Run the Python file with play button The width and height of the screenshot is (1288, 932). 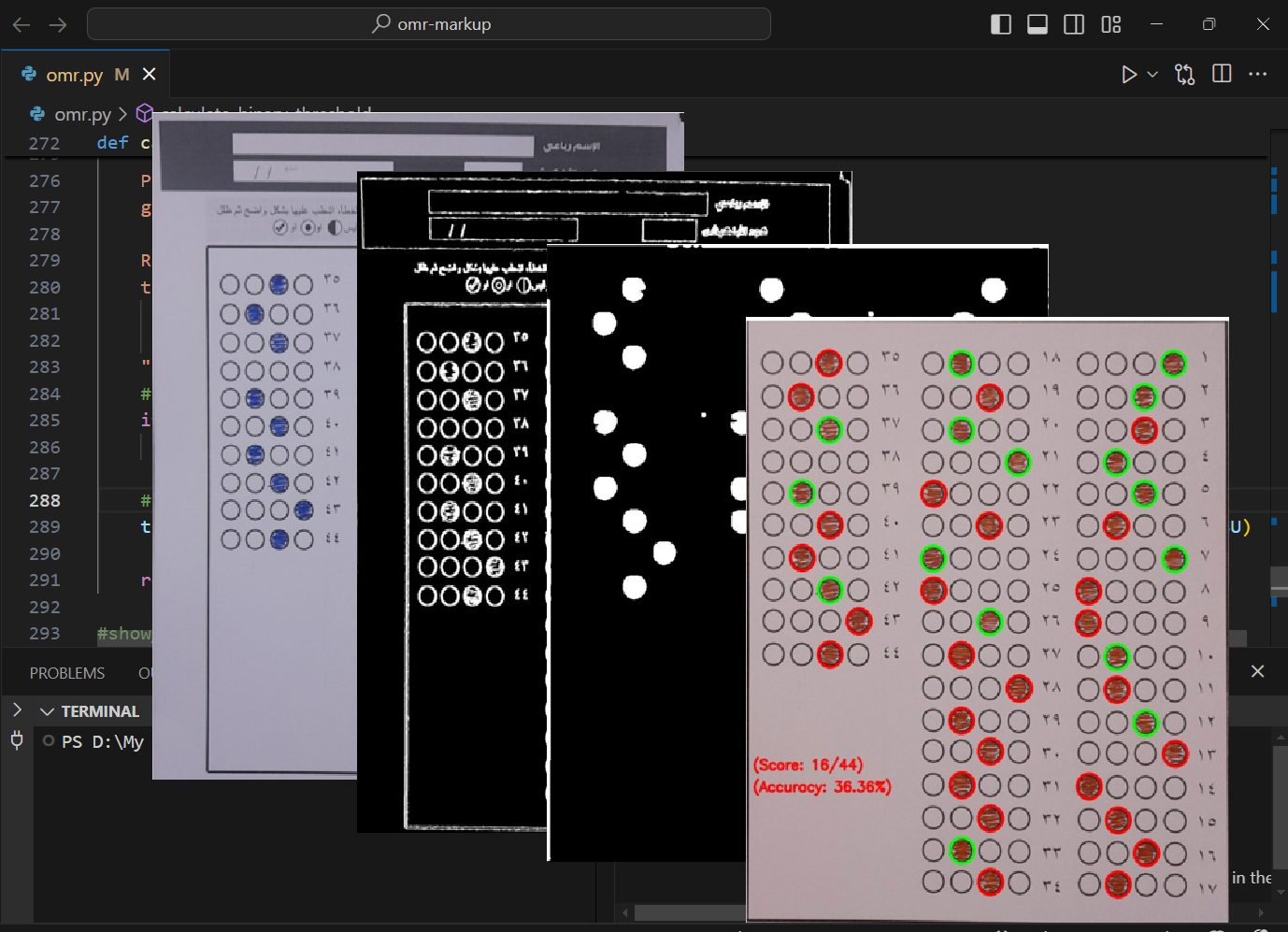[1128, 75]
